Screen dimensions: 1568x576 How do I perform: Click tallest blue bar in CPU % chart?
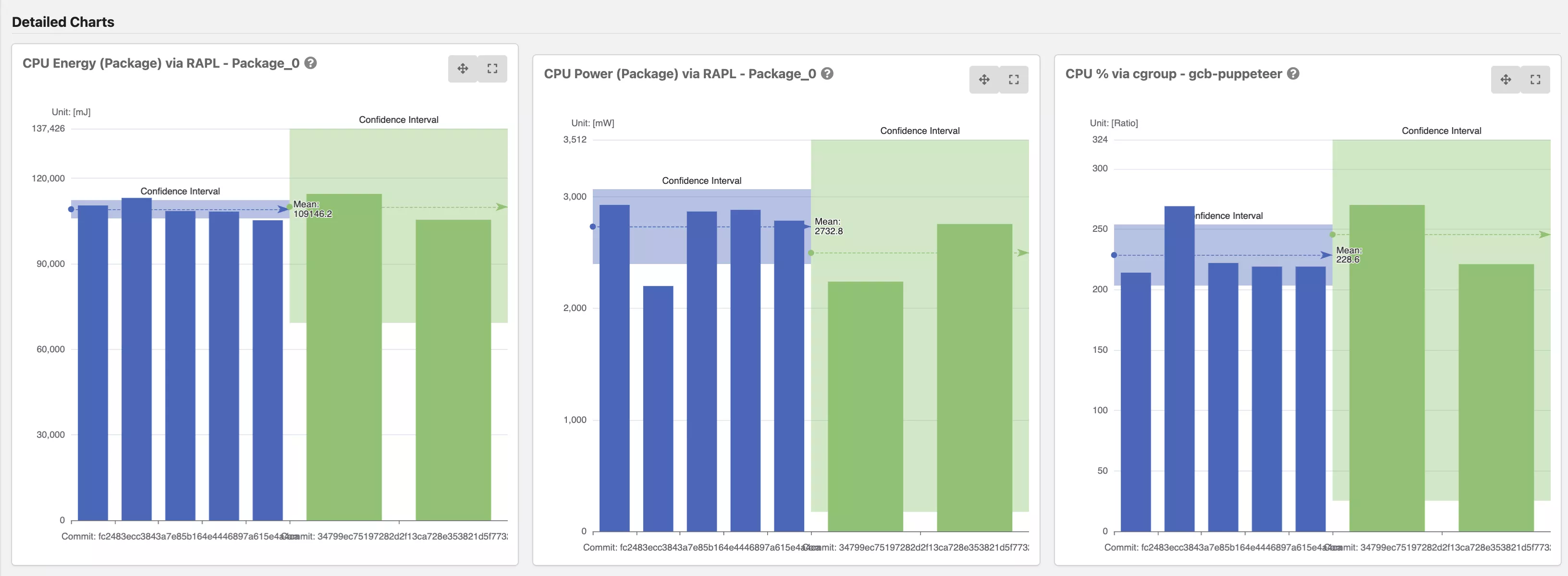point(1179,368)
